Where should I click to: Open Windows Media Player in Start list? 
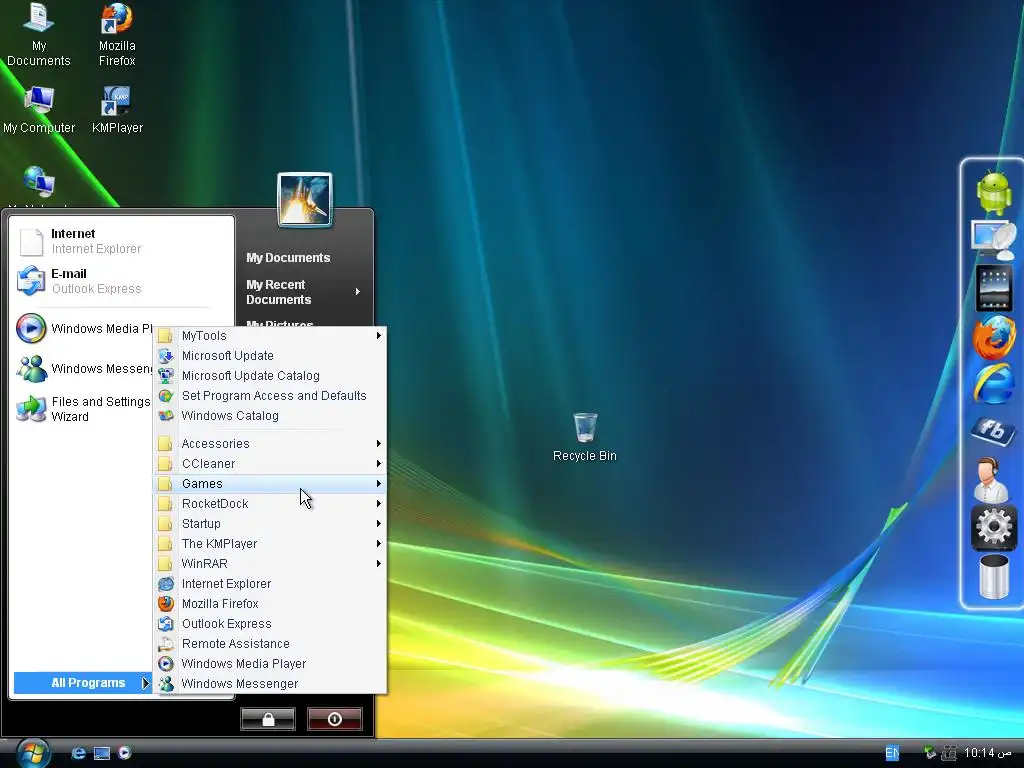click(x=84, y=328)
